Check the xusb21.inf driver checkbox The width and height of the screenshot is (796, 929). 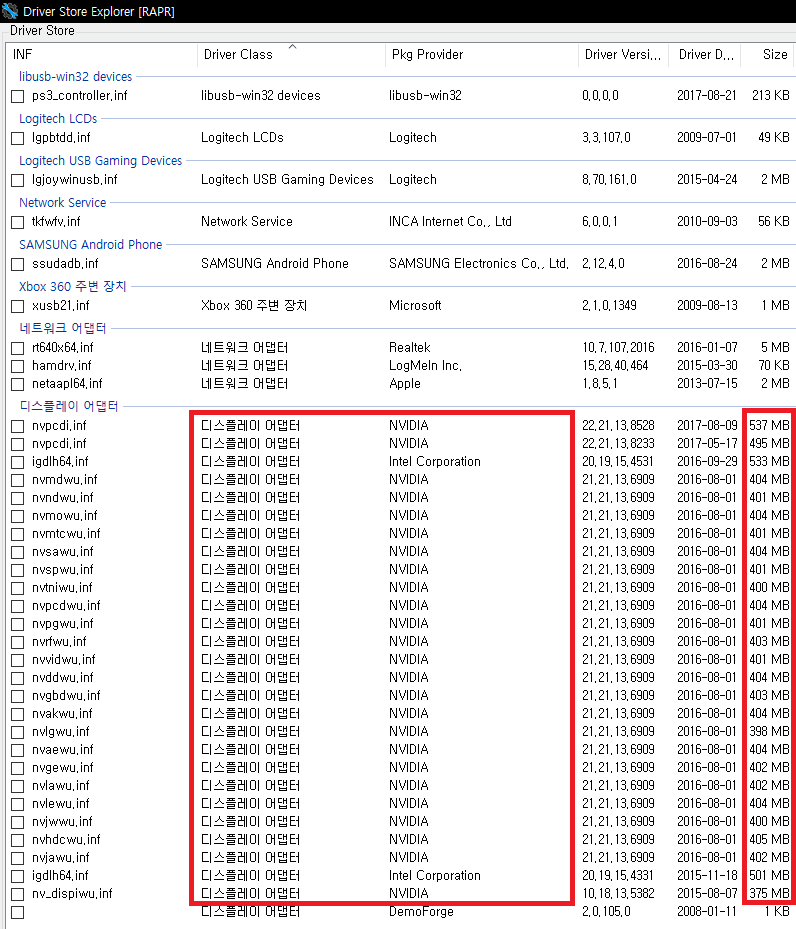pos(18,306)
